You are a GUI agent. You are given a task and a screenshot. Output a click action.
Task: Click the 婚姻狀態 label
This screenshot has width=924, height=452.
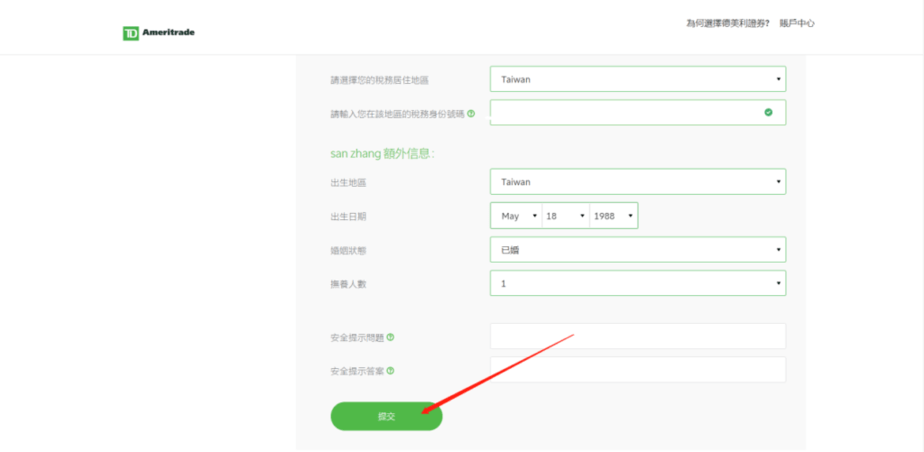348,250
